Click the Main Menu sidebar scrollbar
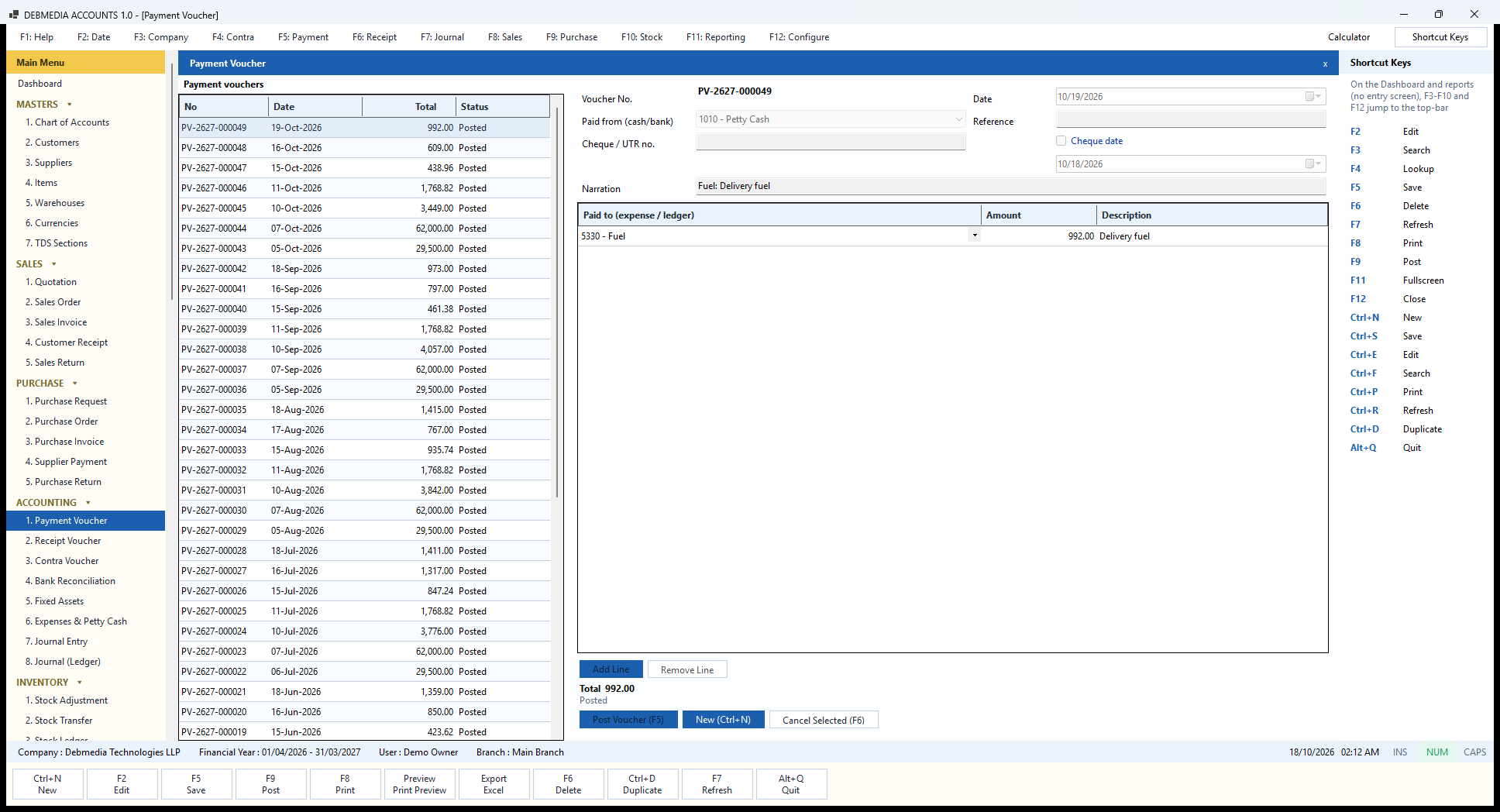This screenshot has width=1500, height=812. click(171, 182)
